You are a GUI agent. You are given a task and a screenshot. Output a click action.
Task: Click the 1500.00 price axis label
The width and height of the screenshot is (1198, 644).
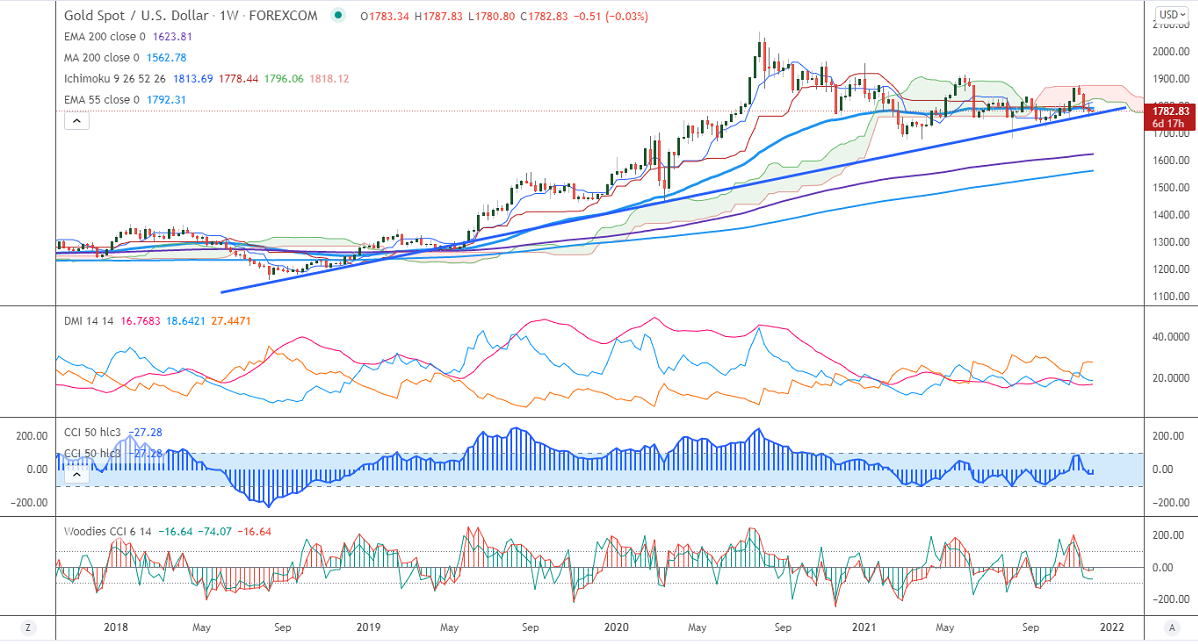(x=1171, y=187)
